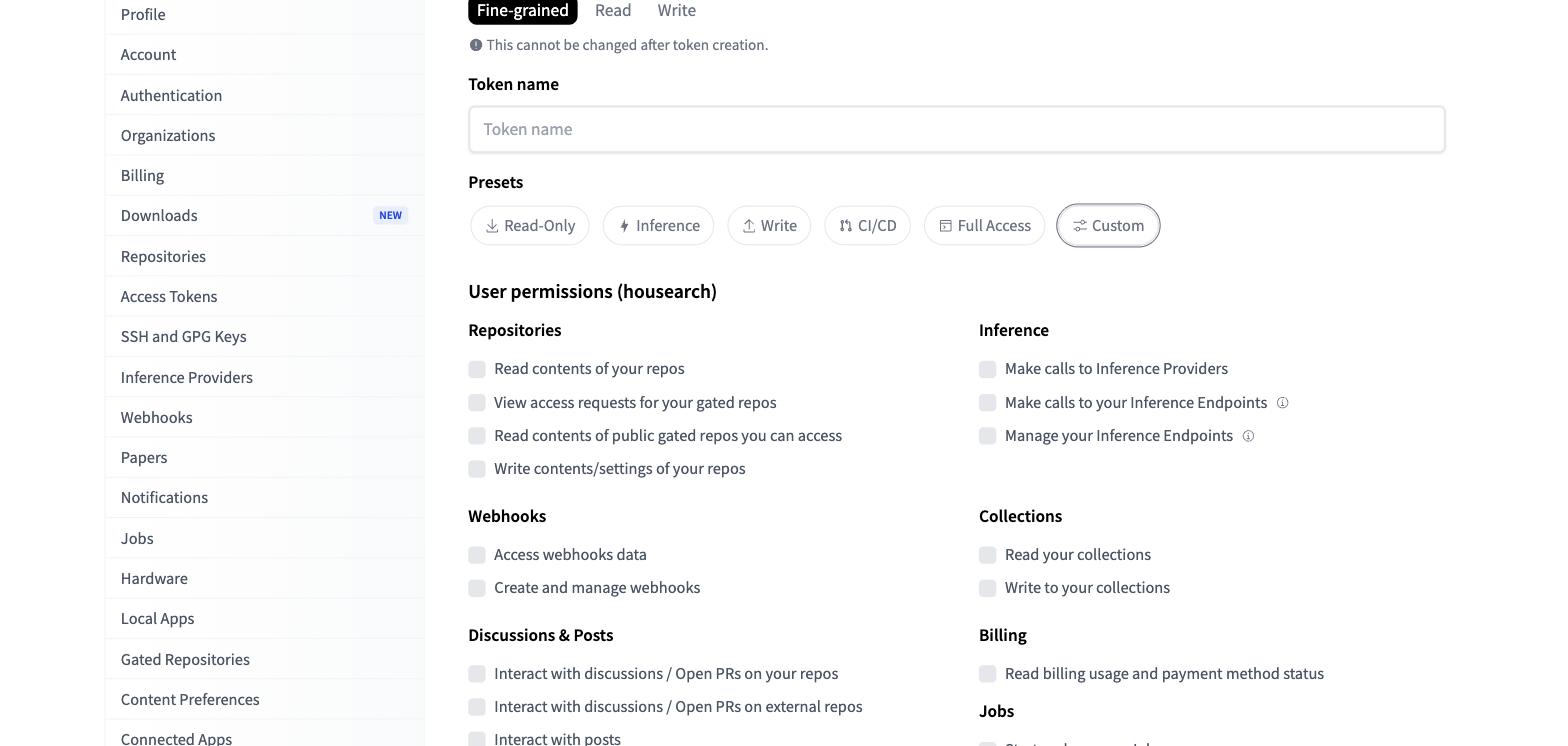Check Read billing usage and payment method status
Screen dimensions: 1568x746
[988, 674]
